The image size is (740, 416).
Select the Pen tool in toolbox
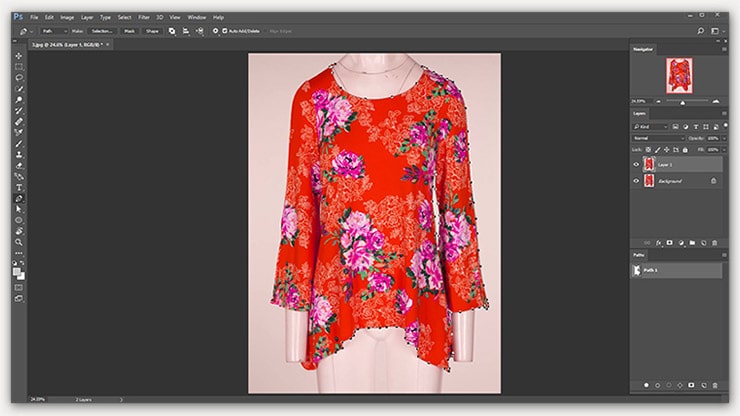19,199
